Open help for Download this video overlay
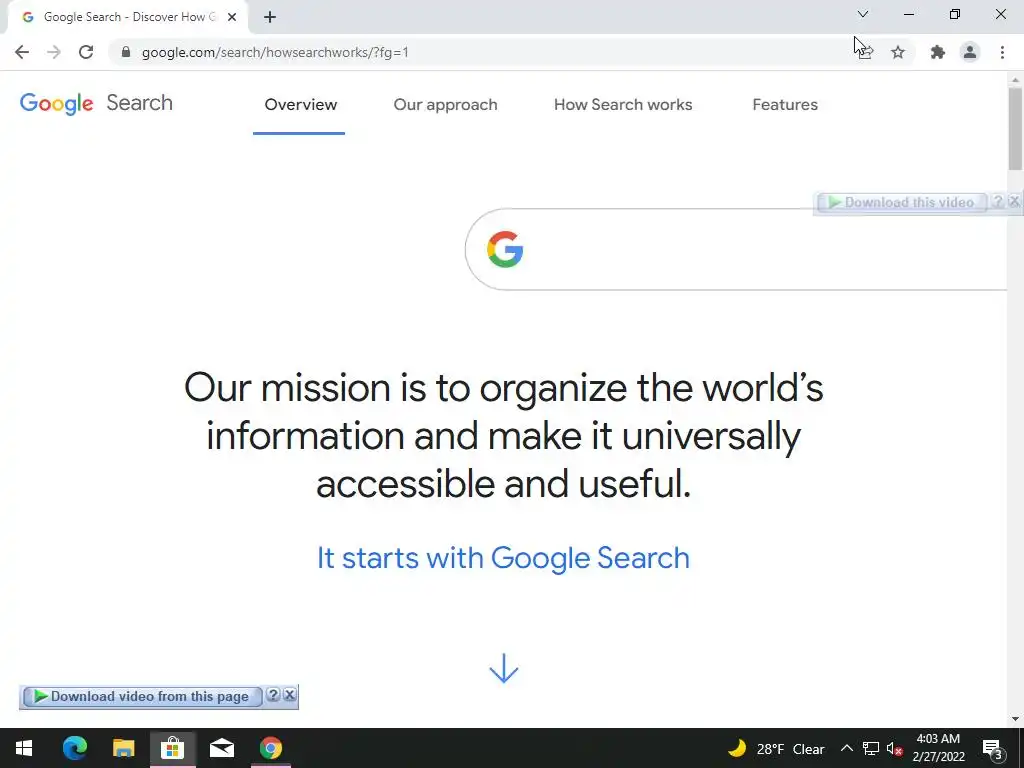 point(997,202)
